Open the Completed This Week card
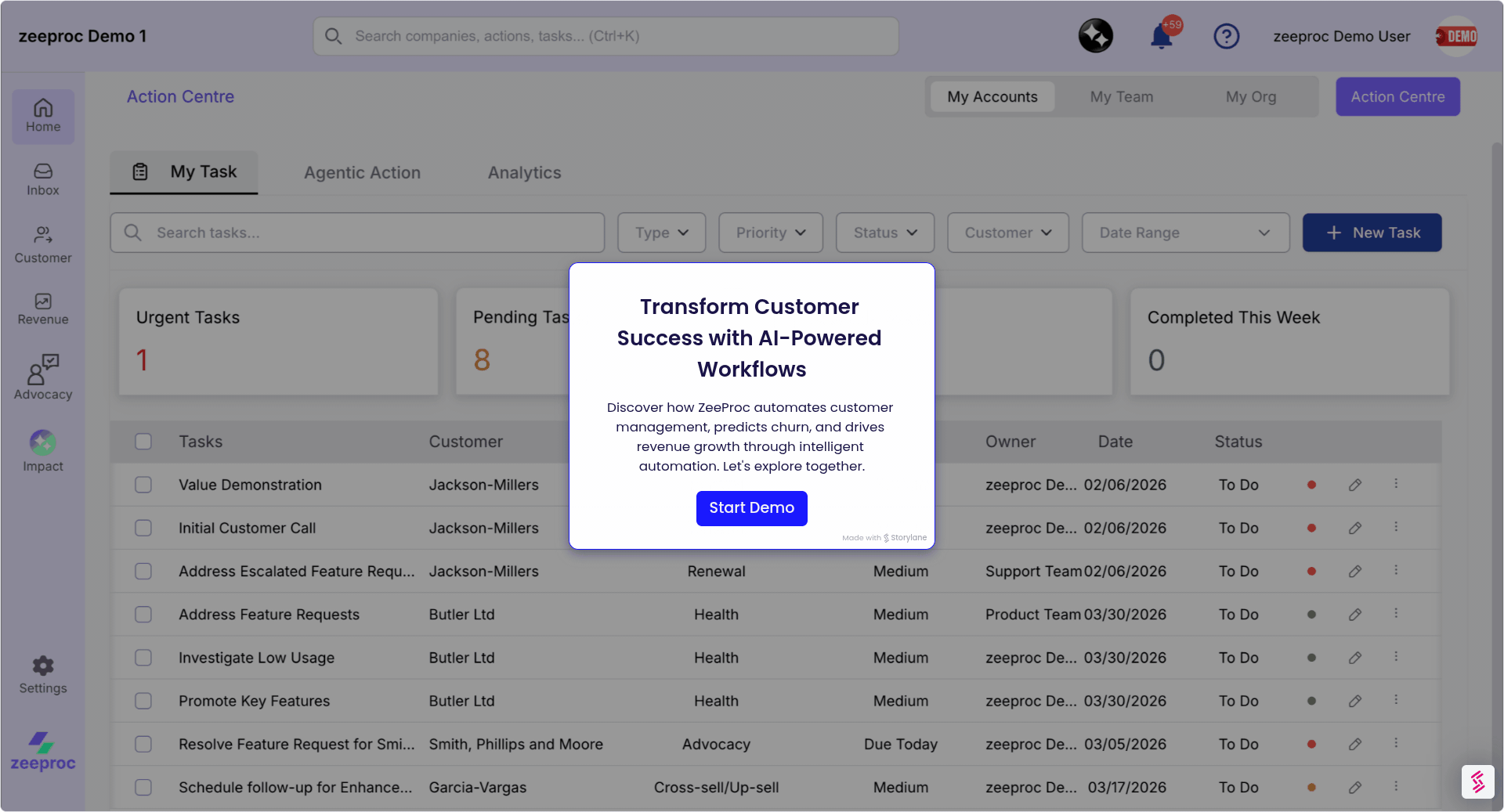This screenshot has height=812, width=1504. click(x=1289, y=341)
